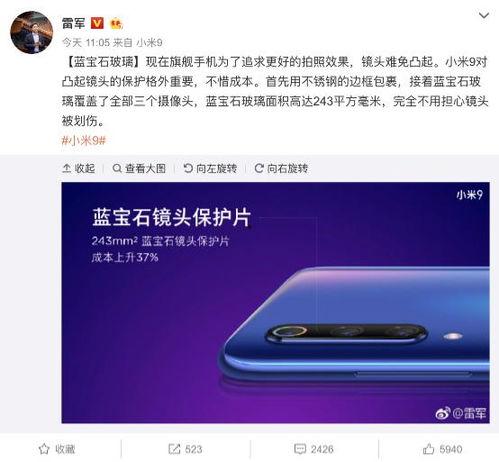This screenshot has height=462, width=499.
Task: Click the membership badge beside the name
Action: pyautogui.click(x=116, y=24)
